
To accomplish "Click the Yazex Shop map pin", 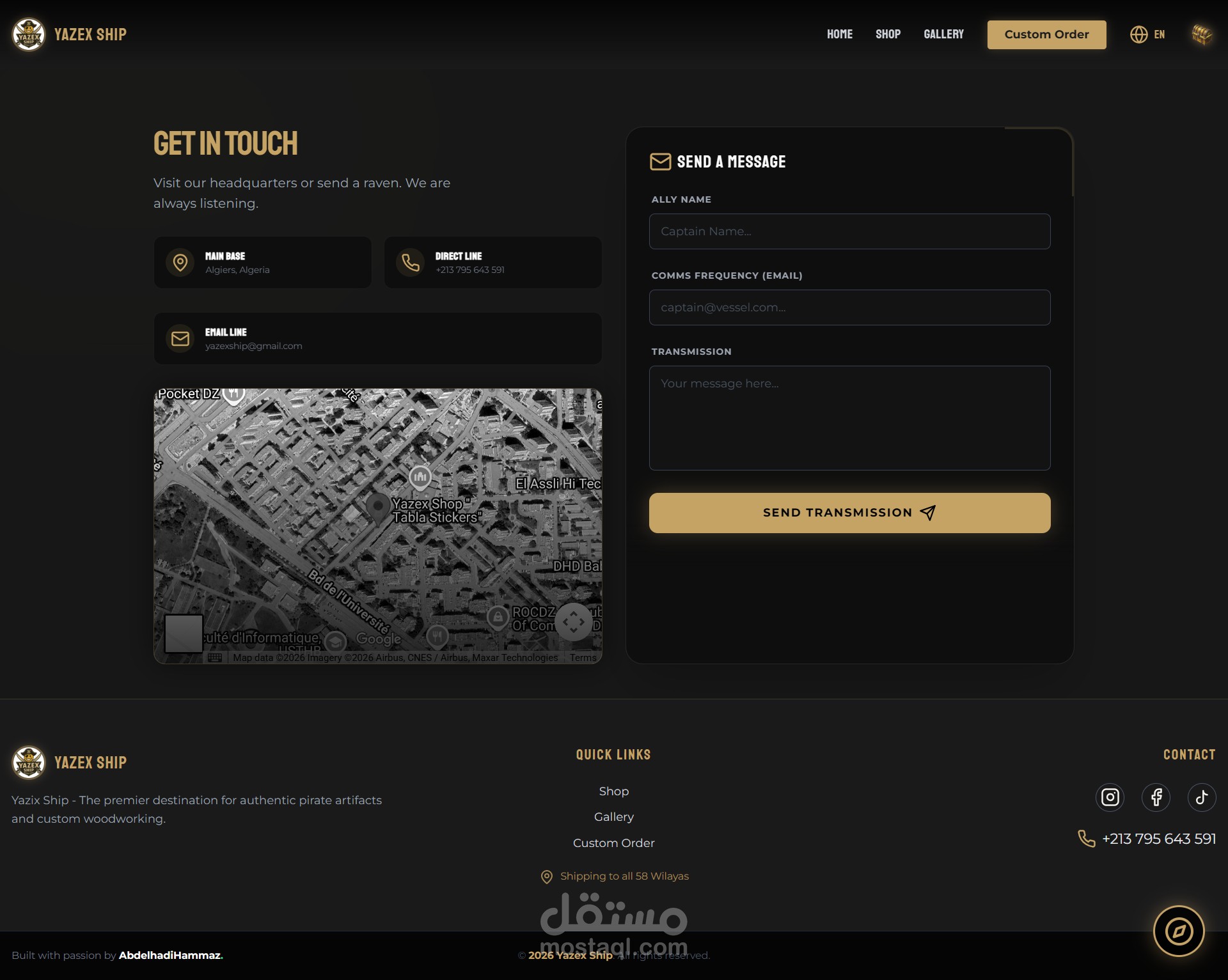I will (378, 508).
